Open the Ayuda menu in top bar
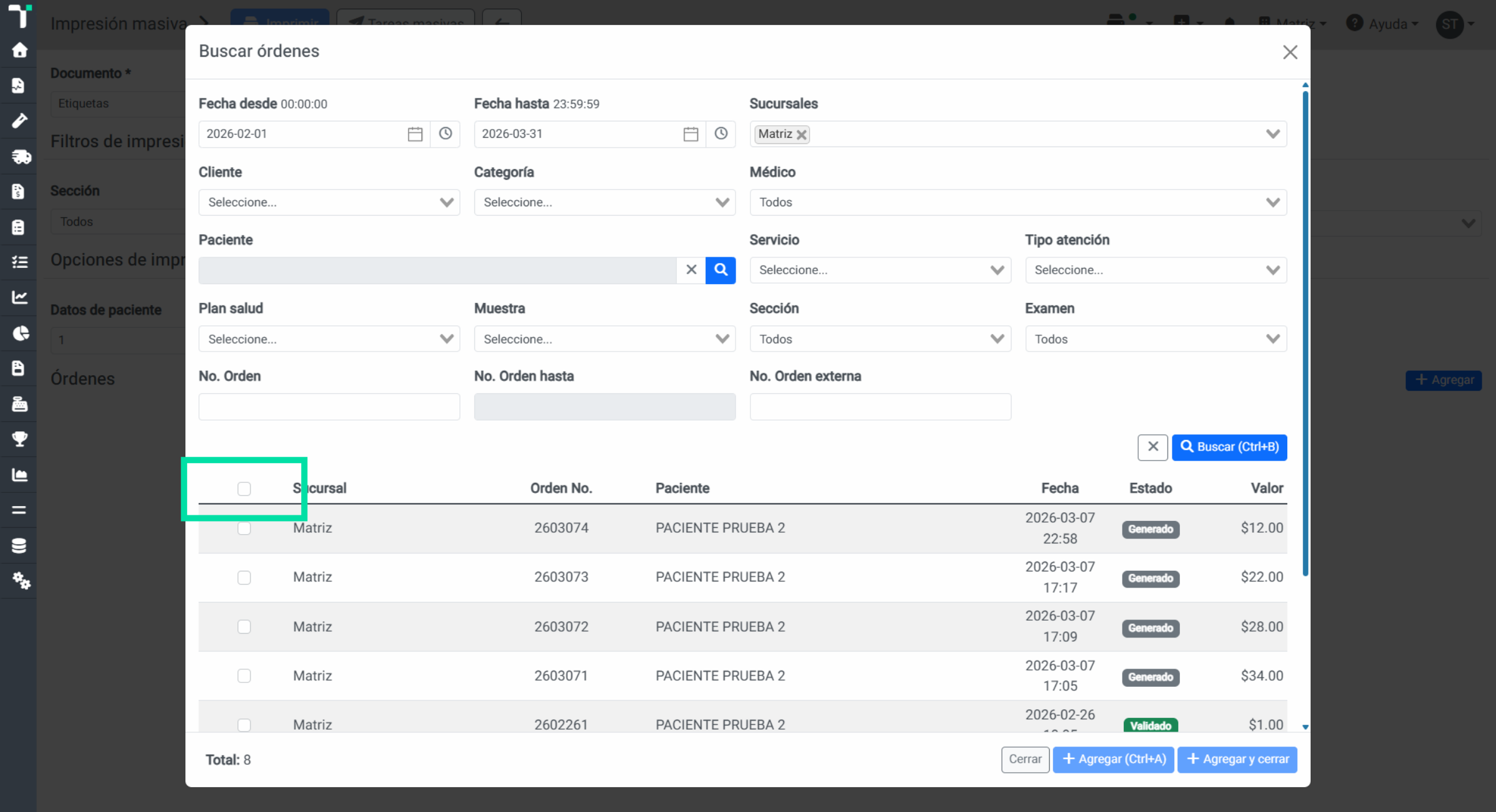The width and height of the screenshot is (1496, 812). tap(1383, 24)
